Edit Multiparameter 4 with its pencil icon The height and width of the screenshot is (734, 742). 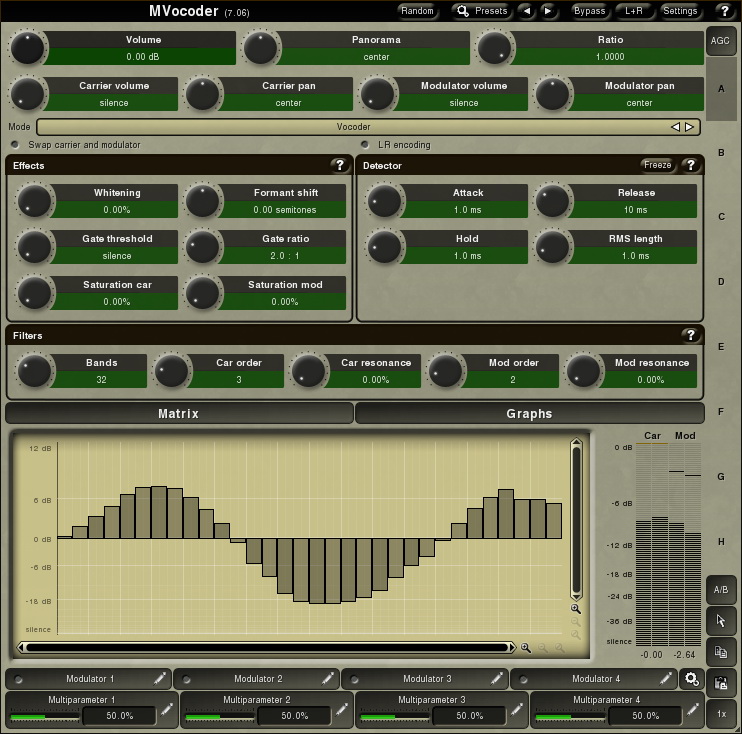coord(691,709)
